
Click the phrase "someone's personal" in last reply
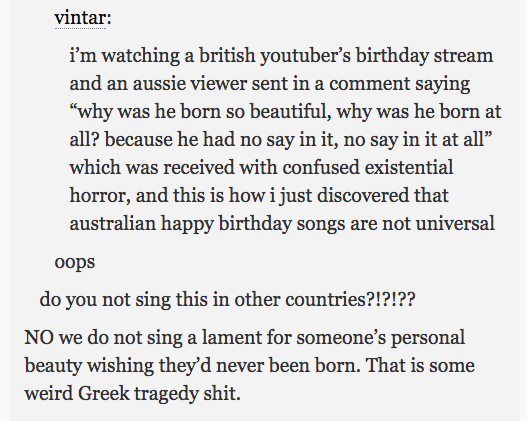381,338
